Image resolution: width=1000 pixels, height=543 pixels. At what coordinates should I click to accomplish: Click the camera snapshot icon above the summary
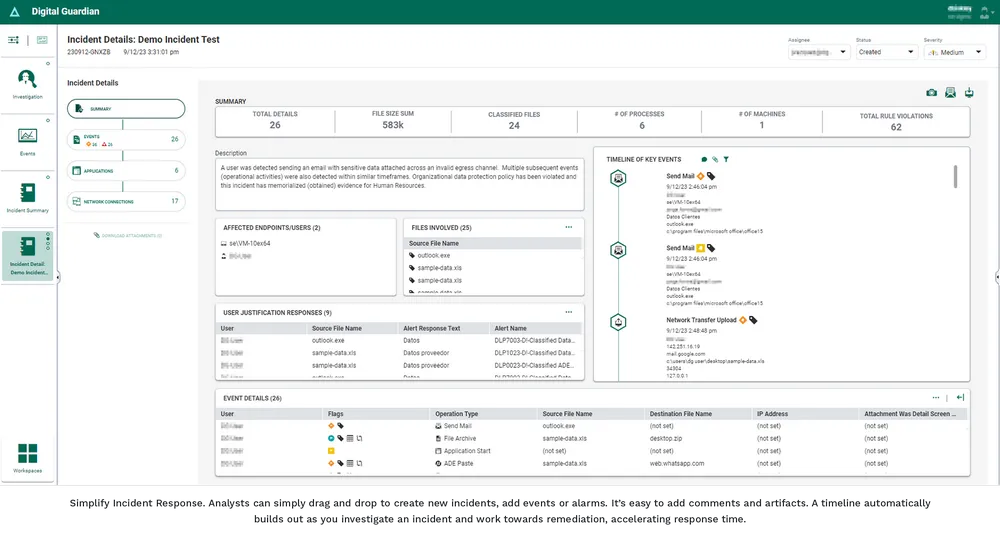point(932,93)
